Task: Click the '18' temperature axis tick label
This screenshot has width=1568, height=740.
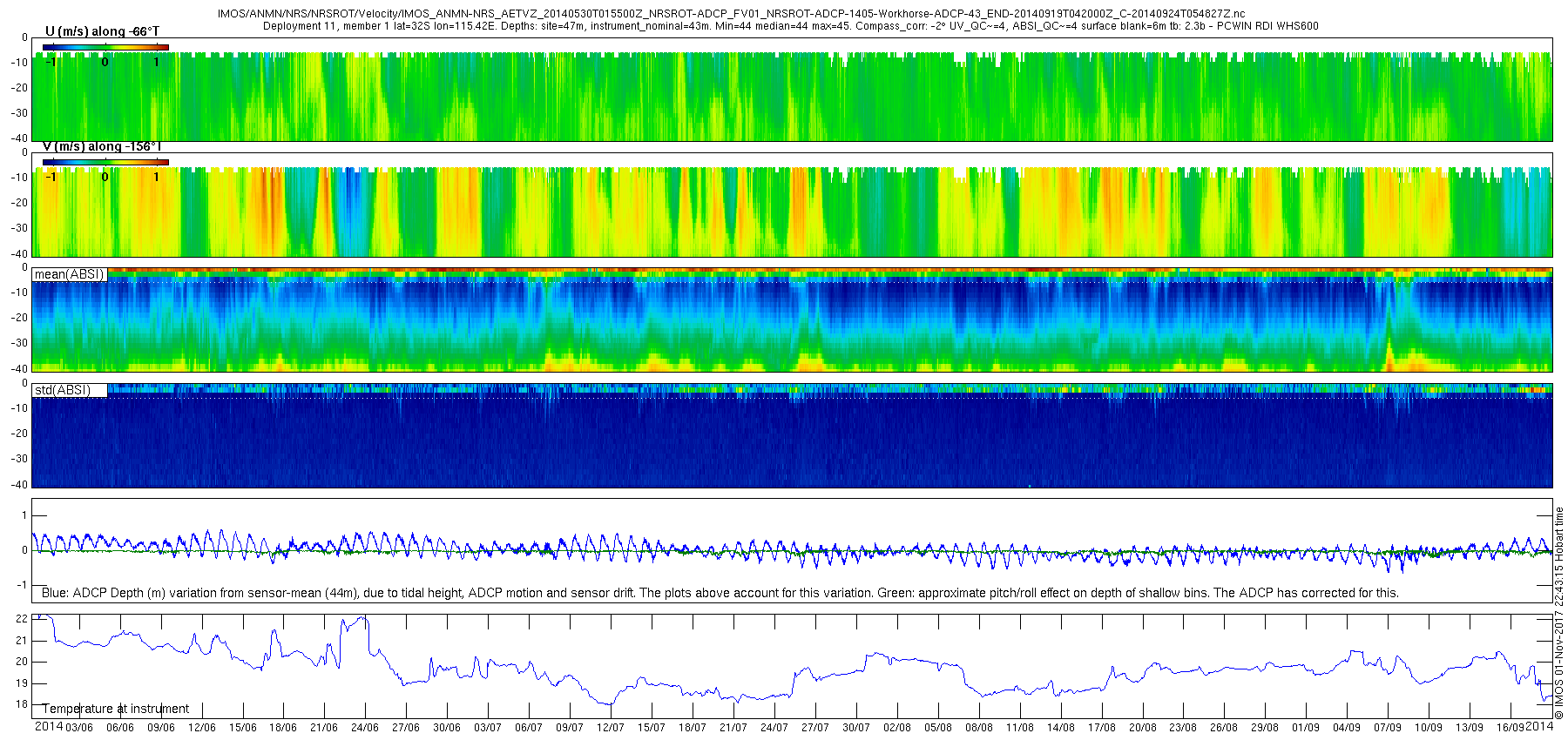Action: click(23, 704)
